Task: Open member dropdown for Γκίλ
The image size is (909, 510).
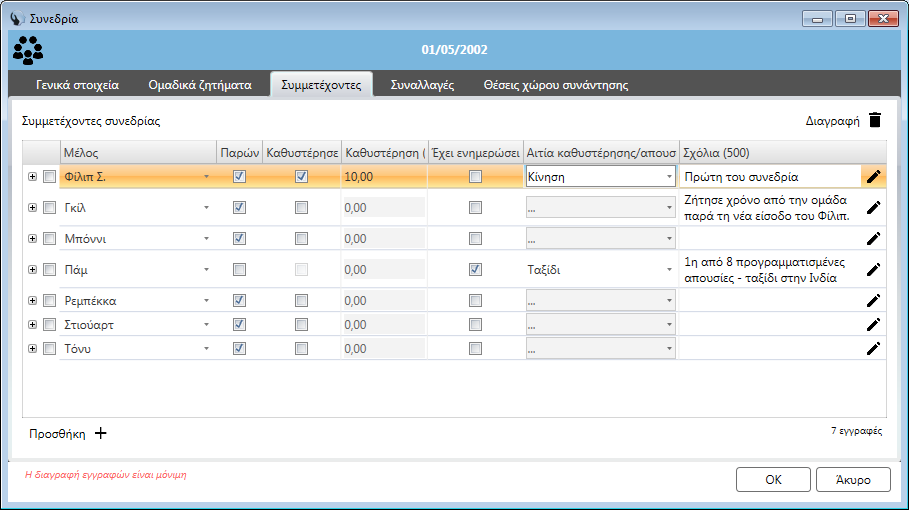Action: click(206, 207)
